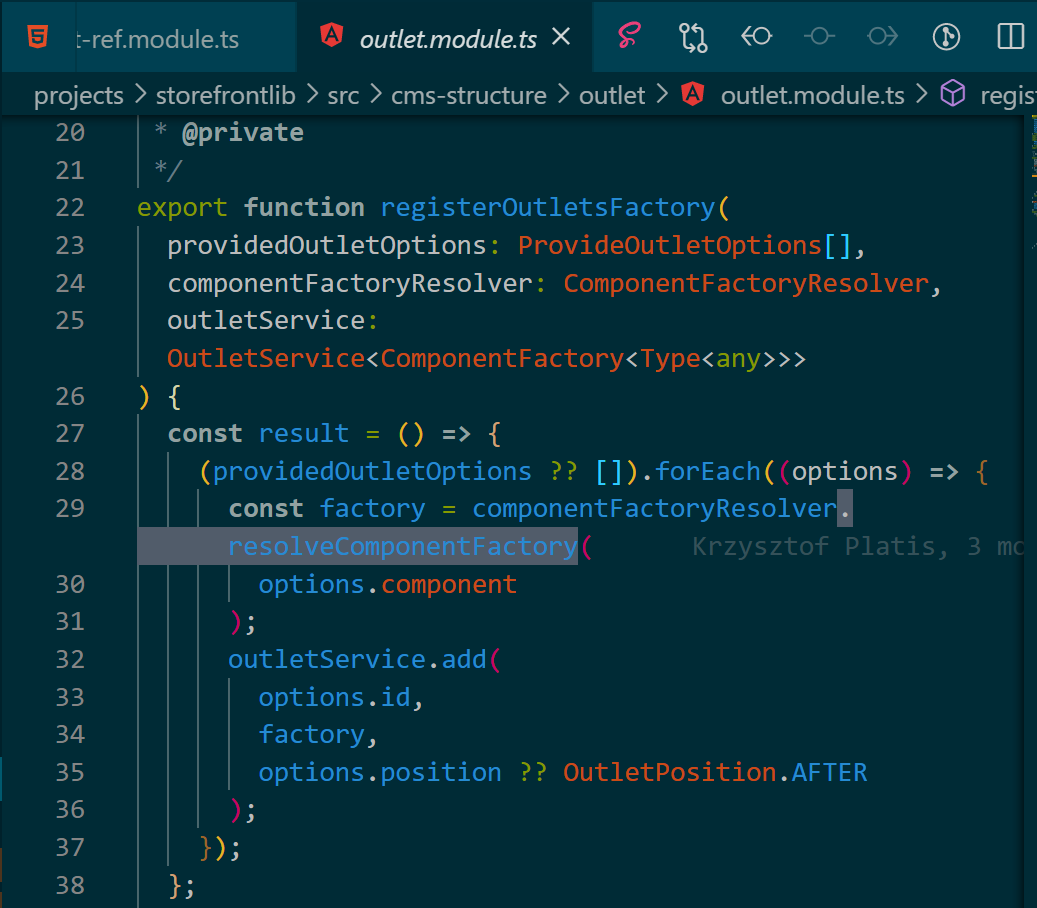Open the cms-structure breadcrumb segment
Image resolution: width=1037 pixels, height=908 pixels.
tap(469, 96)
